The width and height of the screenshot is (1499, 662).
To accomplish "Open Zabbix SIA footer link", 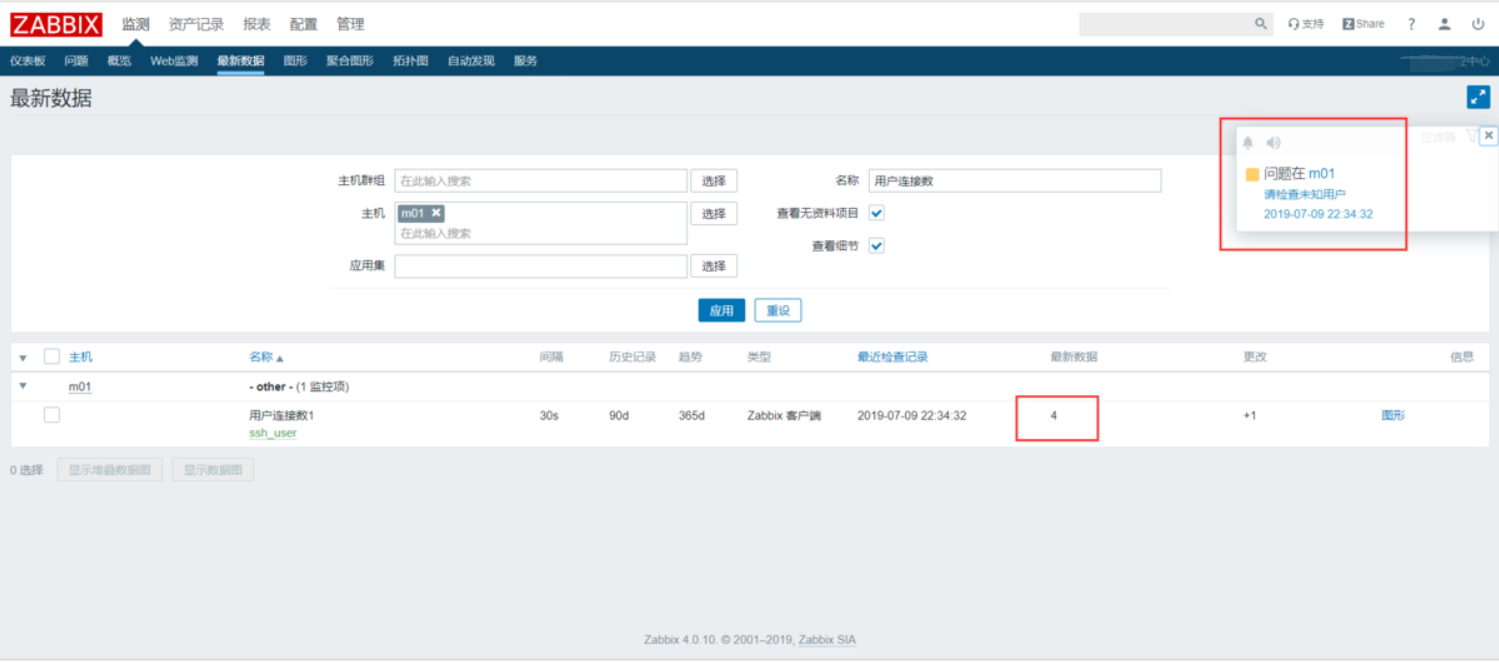I will click(826, 640).
